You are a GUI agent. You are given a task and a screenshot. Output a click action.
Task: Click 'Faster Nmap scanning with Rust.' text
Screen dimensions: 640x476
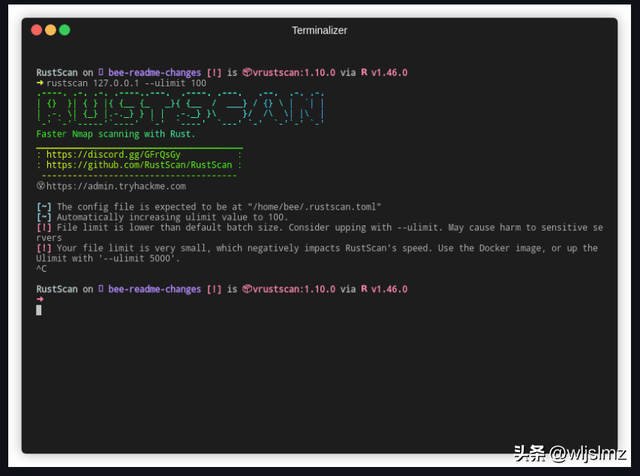pos(116,134)
